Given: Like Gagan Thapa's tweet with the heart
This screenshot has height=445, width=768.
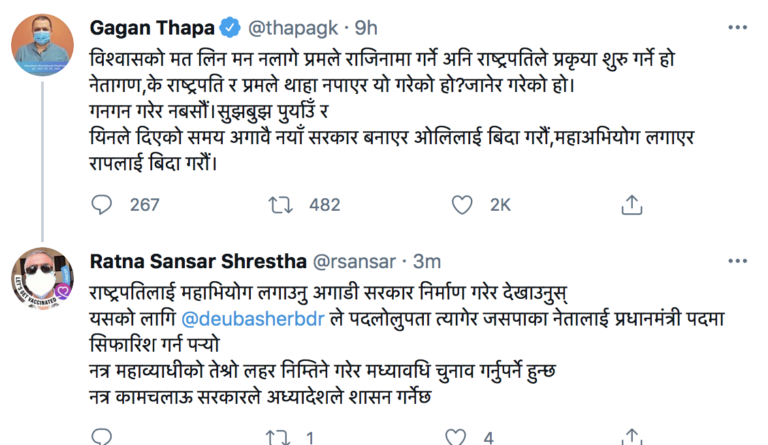Looking at the screenshot, I should click(462, 205).
